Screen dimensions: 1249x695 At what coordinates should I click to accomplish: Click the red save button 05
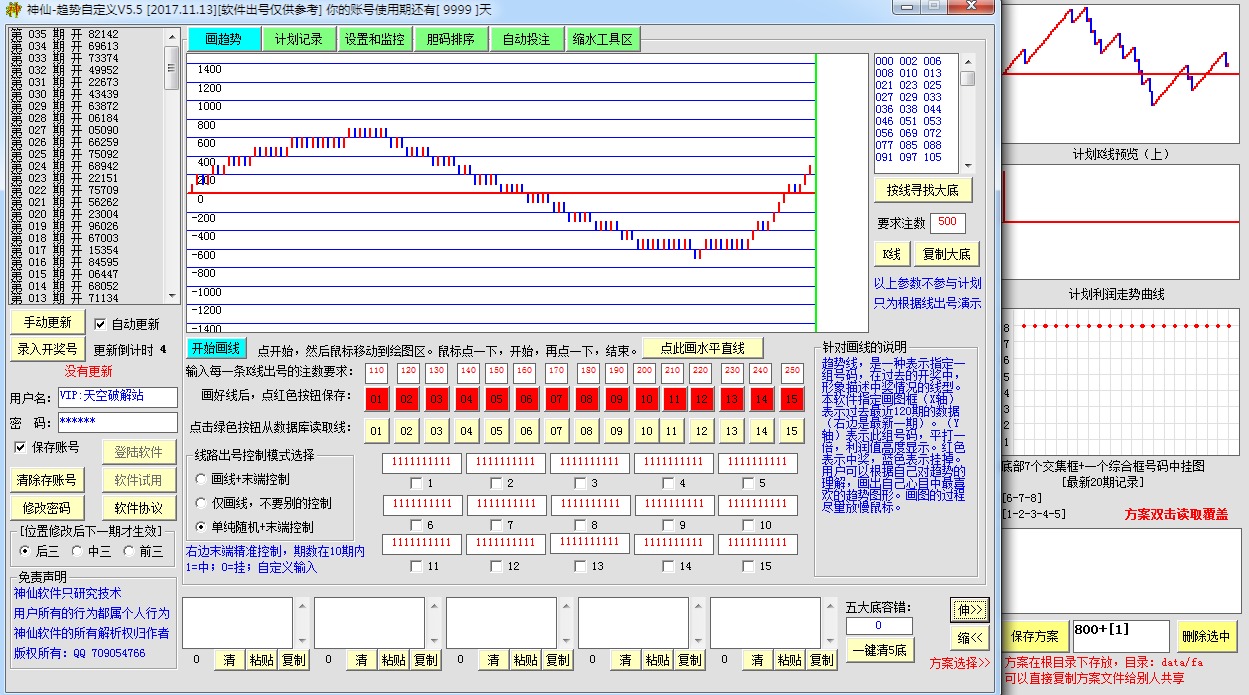496,400
